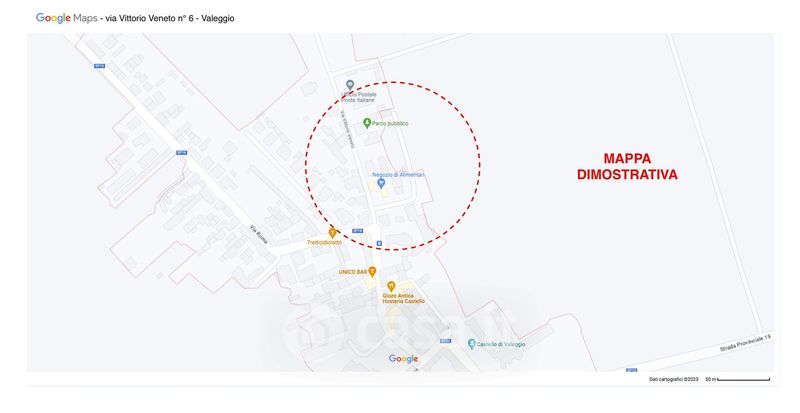The image size is (800, 413).
Task: Select the Castello di Valeggio label text
Action: coord(501,345)
